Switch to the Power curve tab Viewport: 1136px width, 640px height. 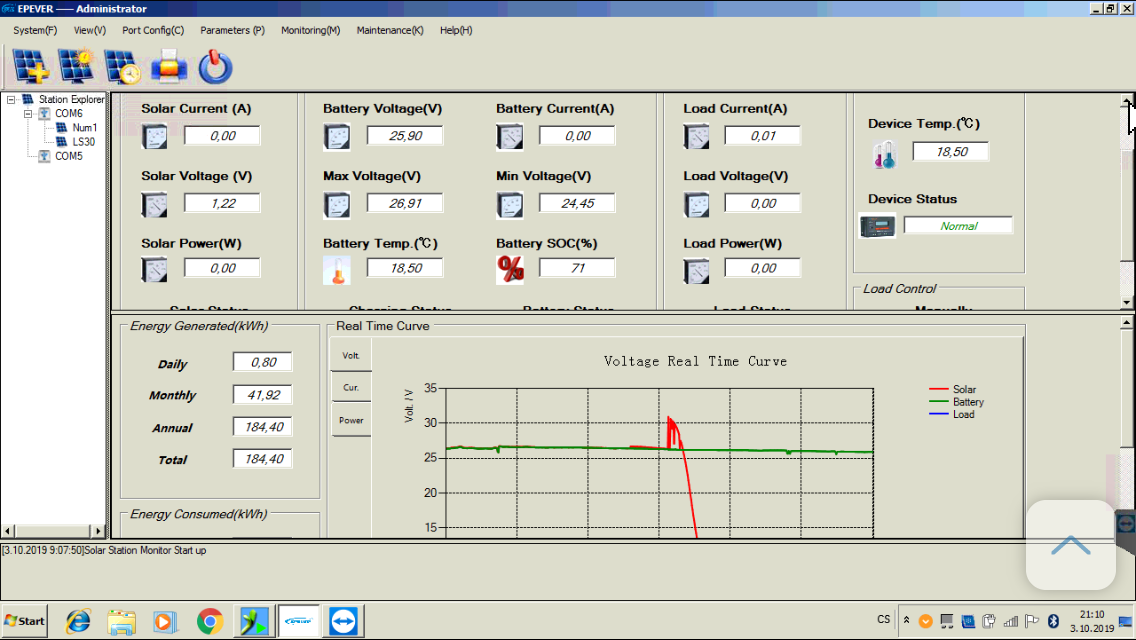pos(351,420)
